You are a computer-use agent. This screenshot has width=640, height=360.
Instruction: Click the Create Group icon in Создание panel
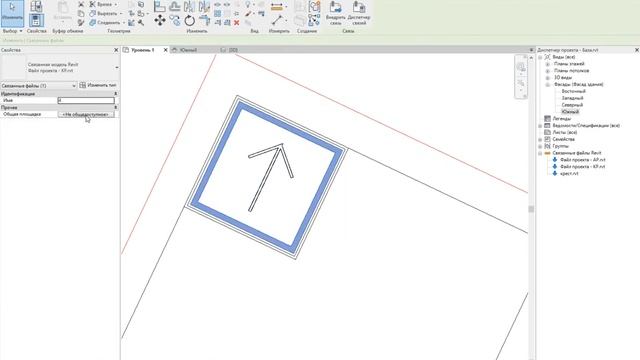click(314, 7)
